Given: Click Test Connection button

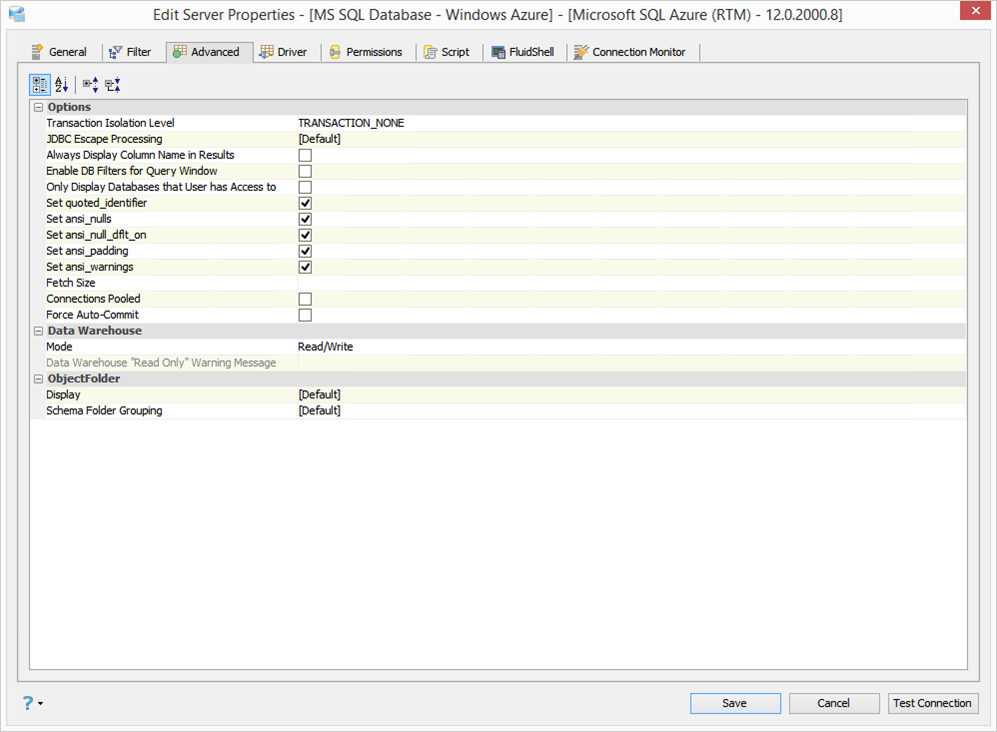Looking at the screenshot, I should (x=932, y=703).
